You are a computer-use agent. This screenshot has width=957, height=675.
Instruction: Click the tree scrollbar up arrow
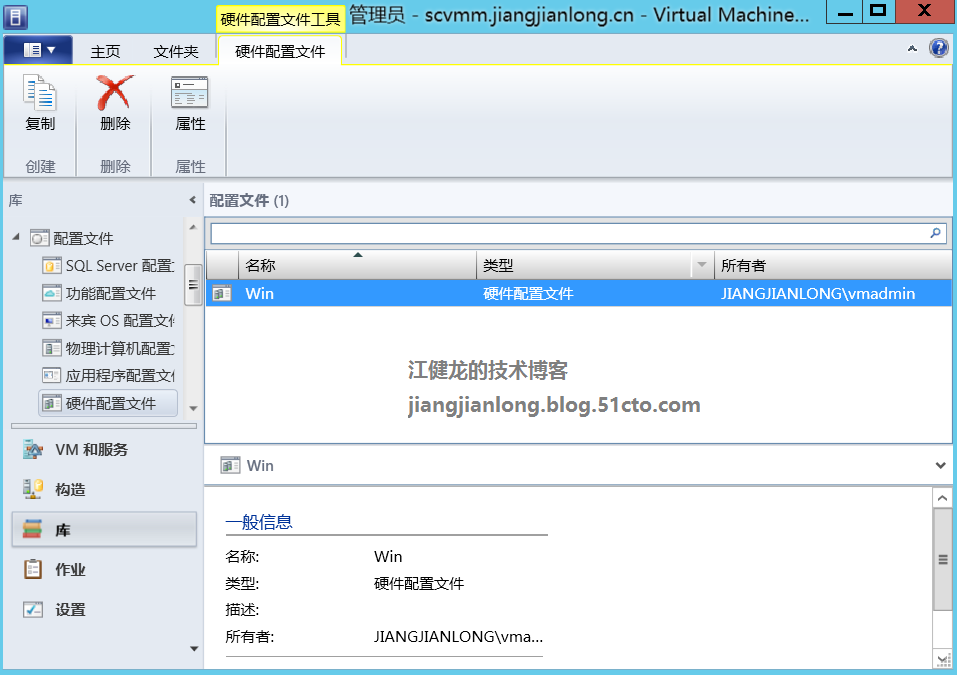click(x=193, y=227)
